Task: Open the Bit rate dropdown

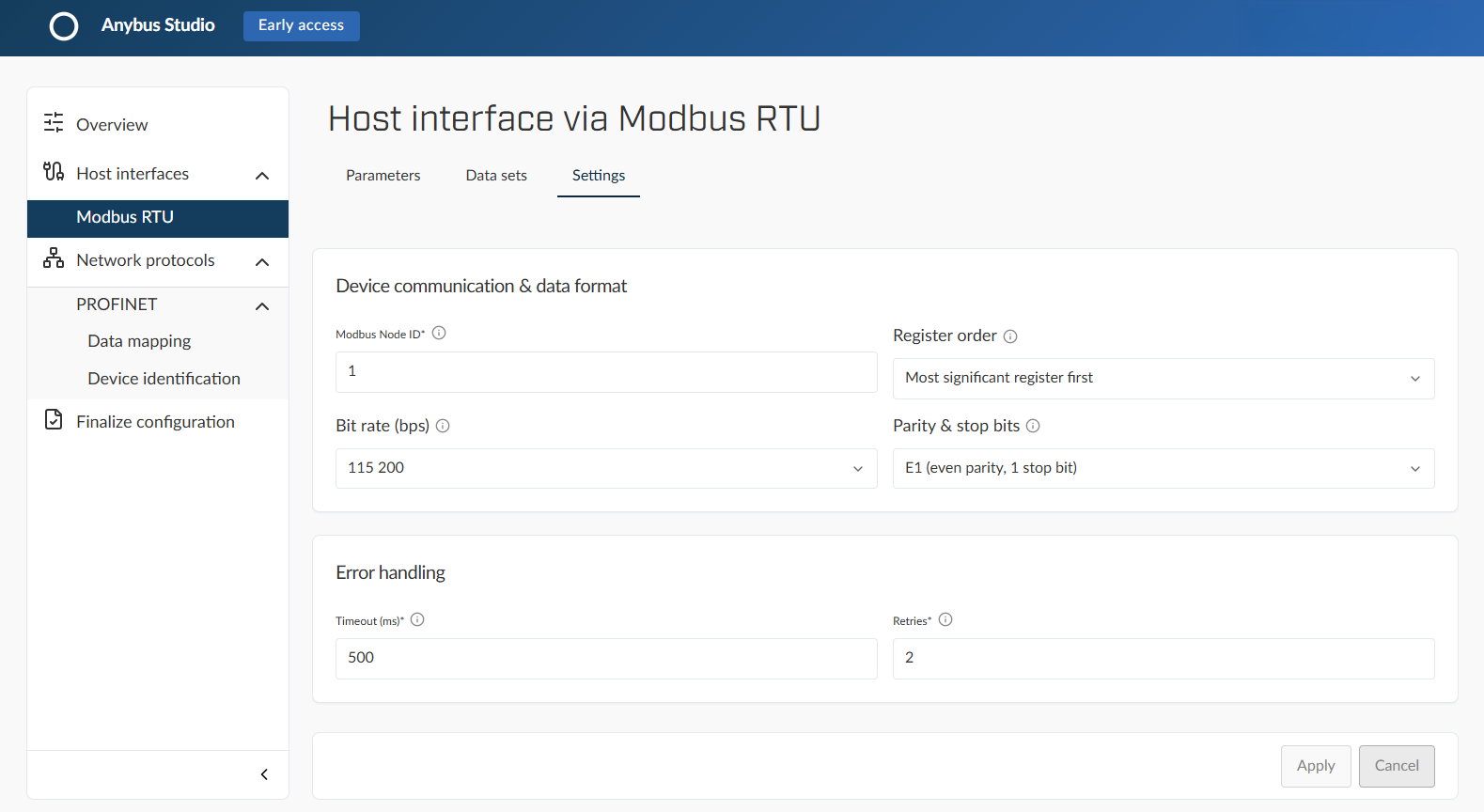Action: pyautogui.click(x=606, y=468)
